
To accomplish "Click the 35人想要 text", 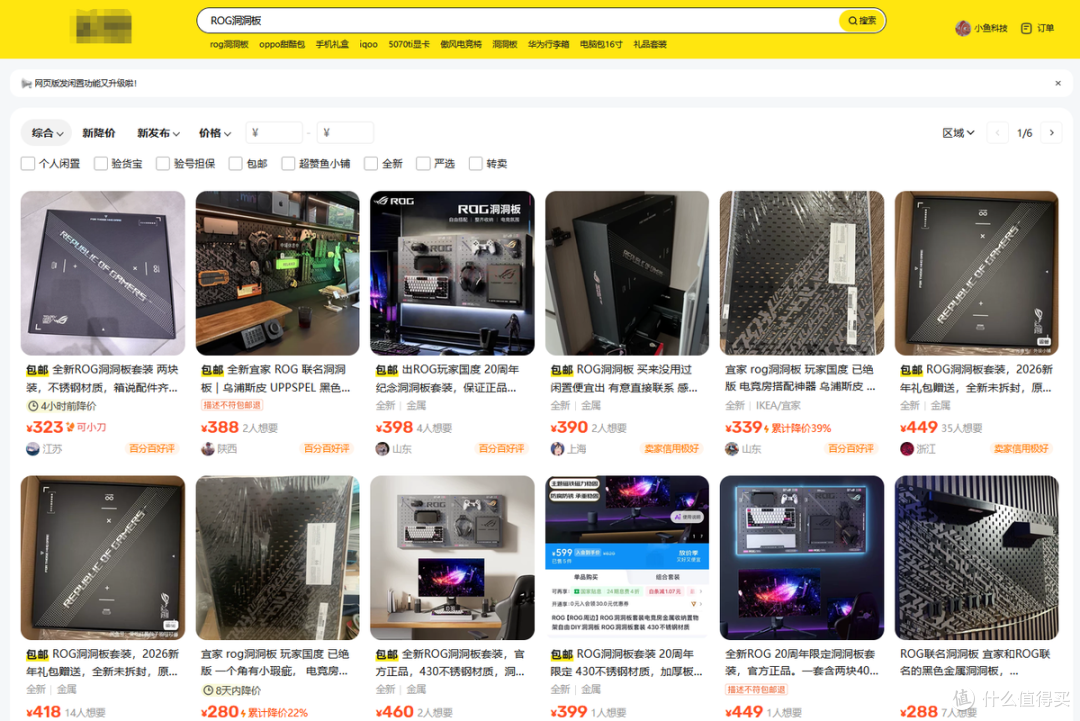I will point(963,428).
